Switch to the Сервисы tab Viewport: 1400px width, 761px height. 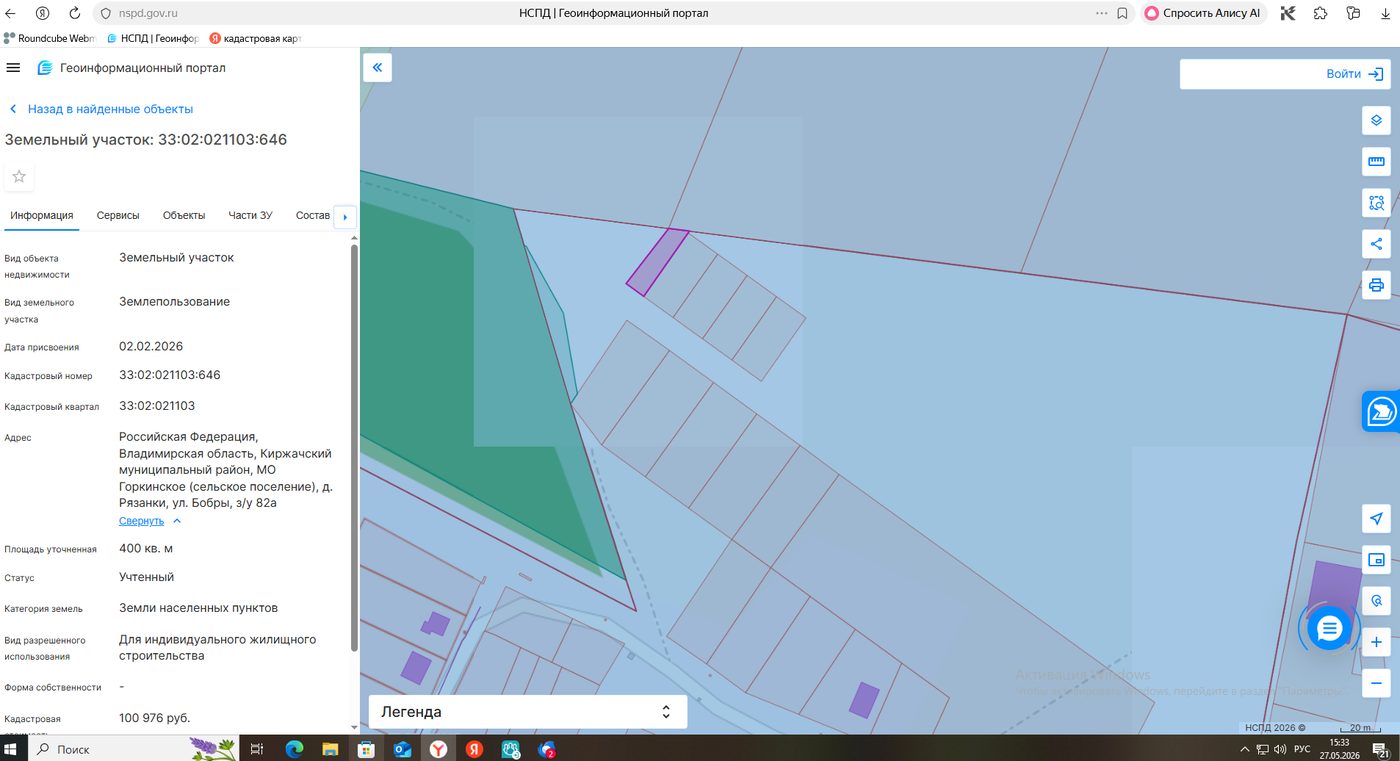tap(118, 215)
